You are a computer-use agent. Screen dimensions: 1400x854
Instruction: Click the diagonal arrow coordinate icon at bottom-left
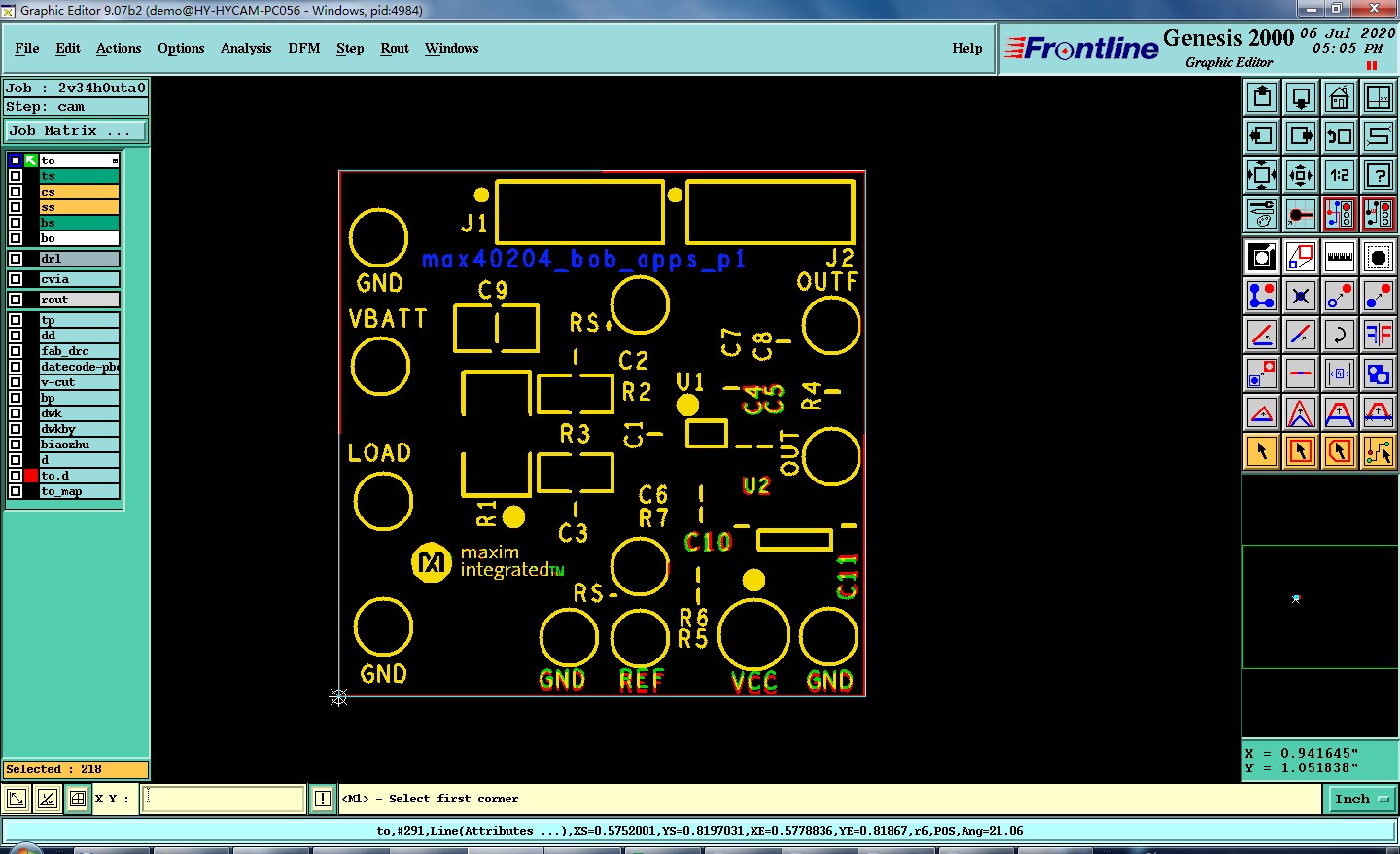tap(17, 799)
